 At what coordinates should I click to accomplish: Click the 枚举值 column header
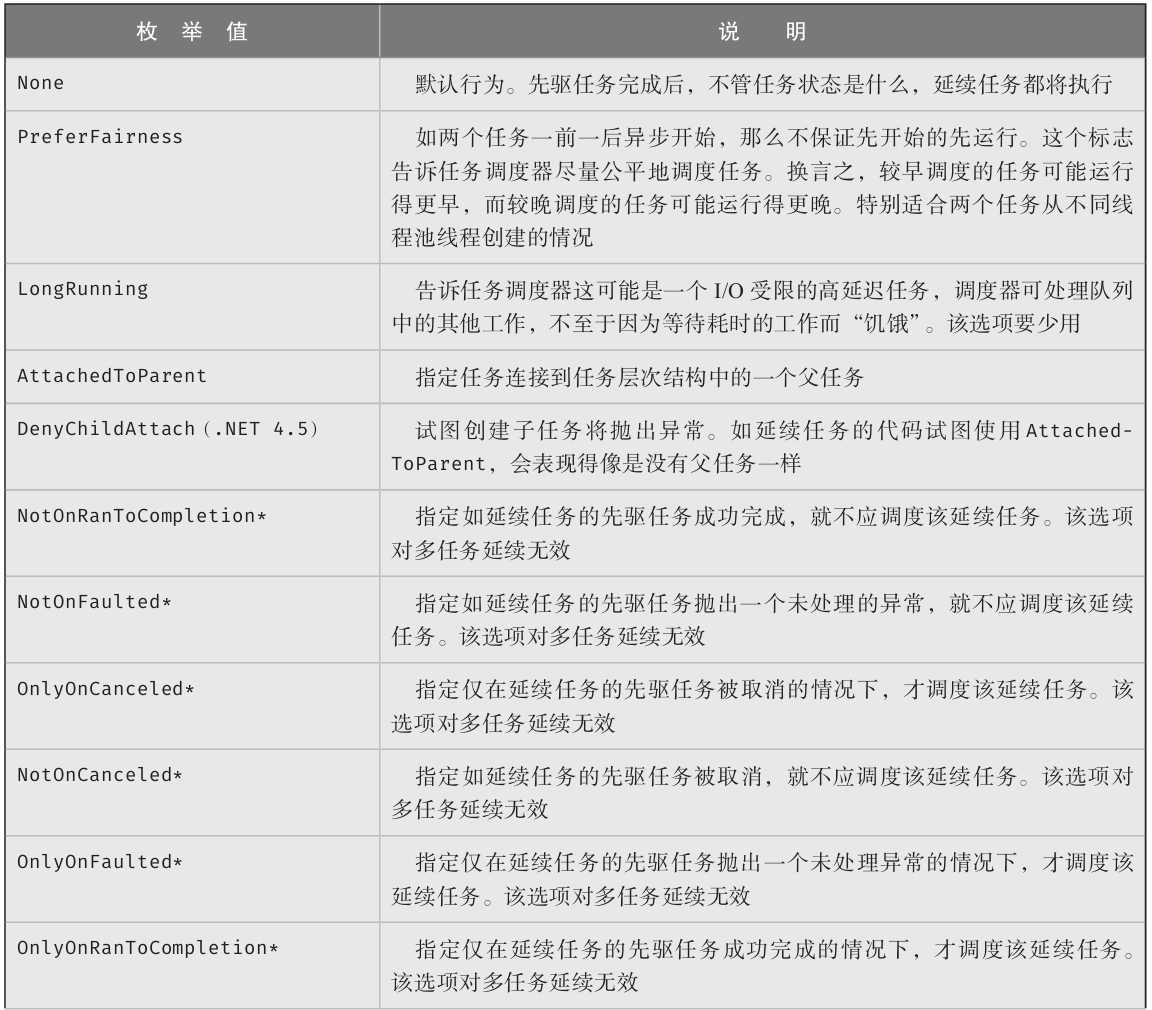[x=192, y=32]
